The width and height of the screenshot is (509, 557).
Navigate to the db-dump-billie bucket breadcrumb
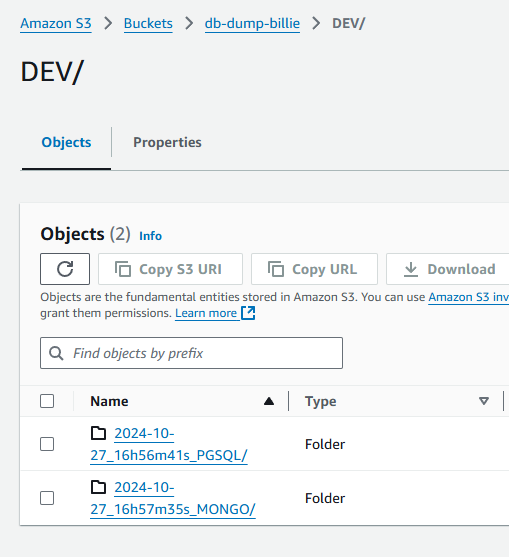252,23
